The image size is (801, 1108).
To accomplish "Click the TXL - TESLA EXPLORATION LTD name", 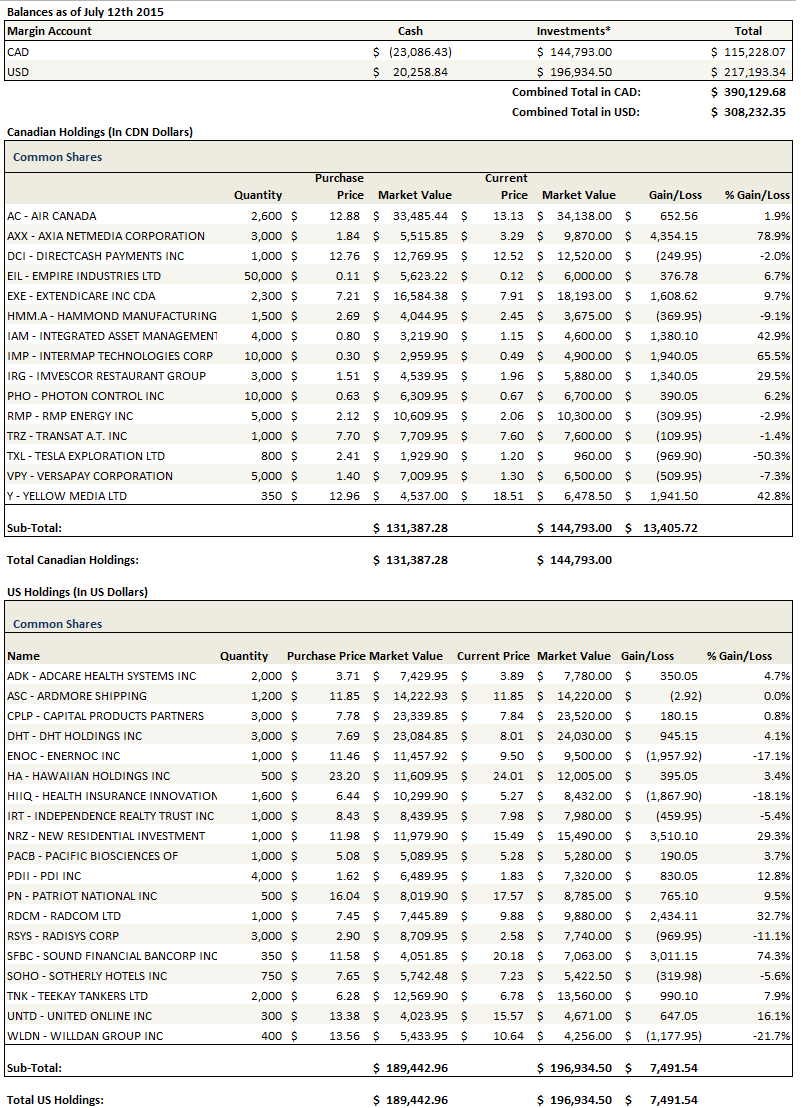I will coord(85,456).
